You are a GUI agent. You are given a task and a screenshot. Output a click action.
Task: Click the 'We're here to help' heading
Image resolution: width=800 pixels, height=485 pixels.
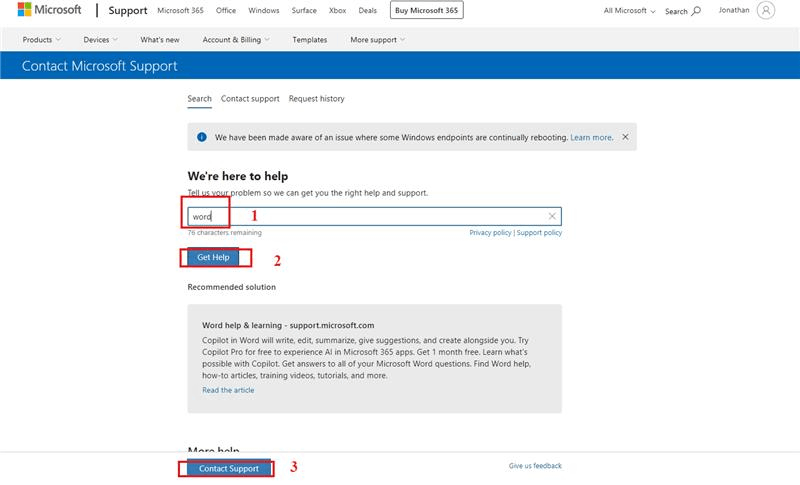point(238,176)
